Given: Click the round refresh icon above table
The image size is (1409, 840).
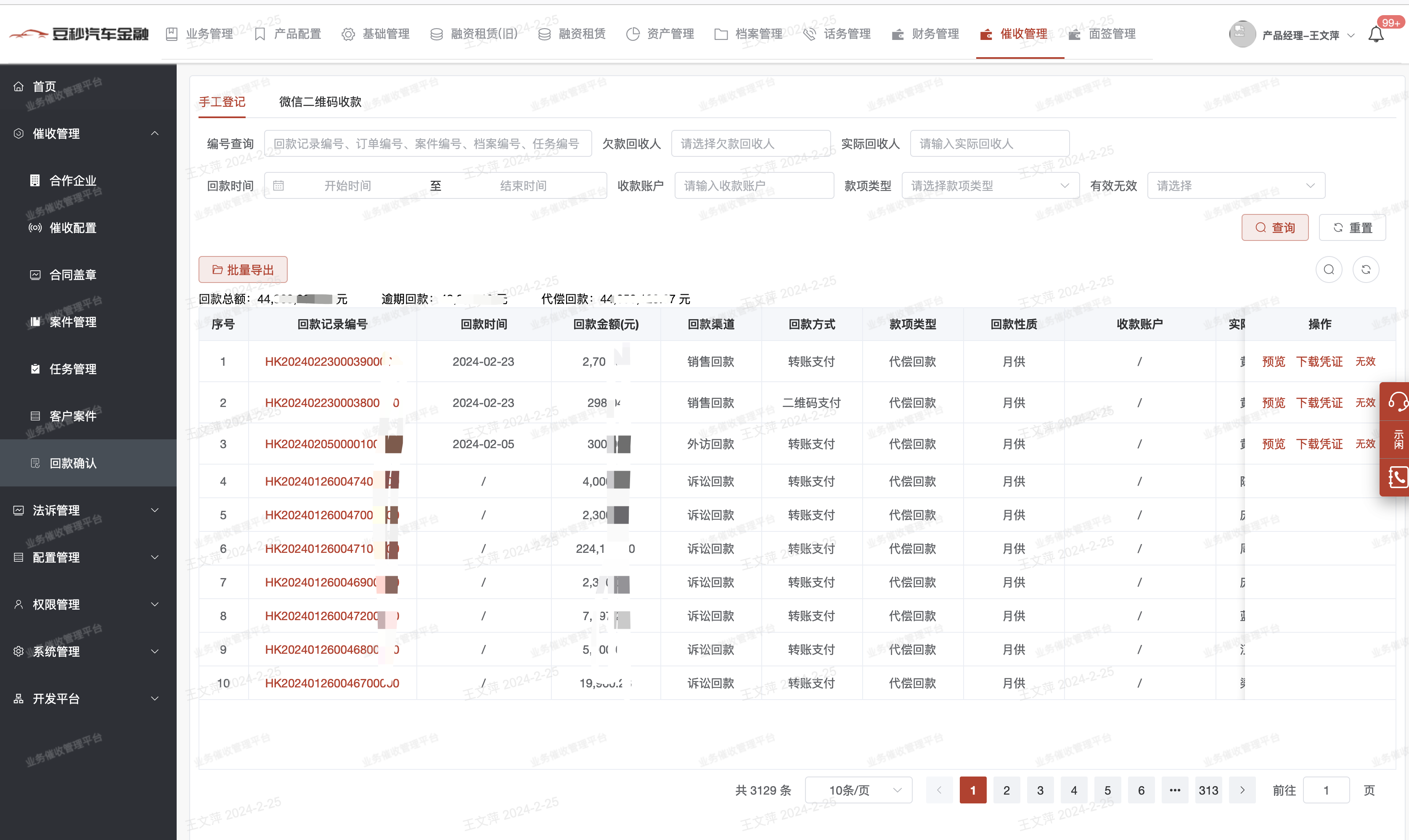Looking at the screenshot, I should point(1365,269).
